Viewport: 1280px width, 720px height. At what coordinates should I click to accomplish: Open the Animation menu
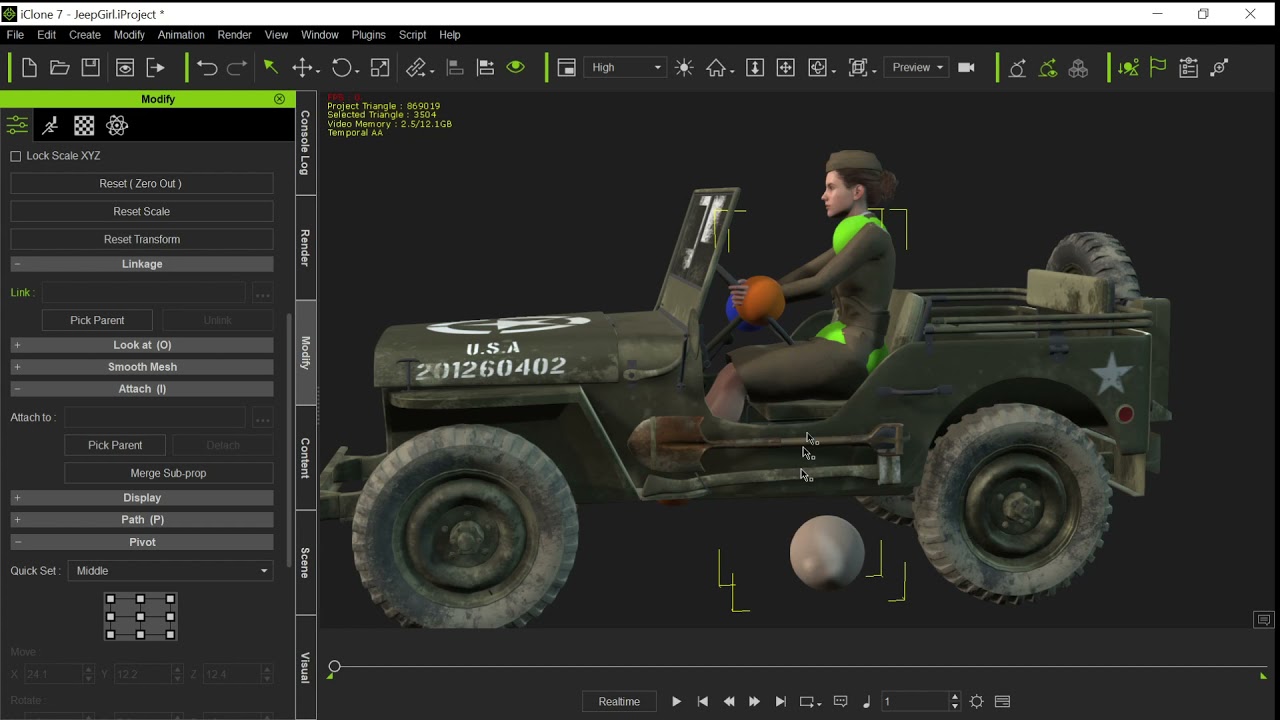(x=181, y=35)
